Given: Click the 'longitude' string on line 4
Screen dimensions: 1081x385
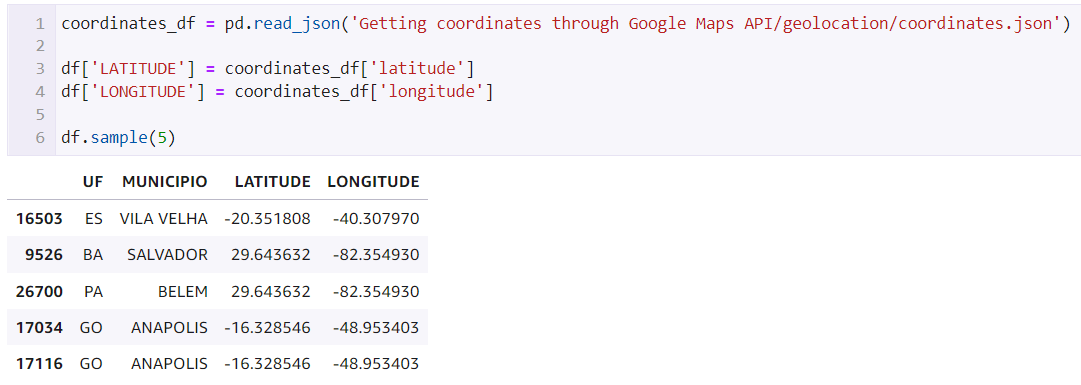Looking at the screenshot, I should 432,92.
